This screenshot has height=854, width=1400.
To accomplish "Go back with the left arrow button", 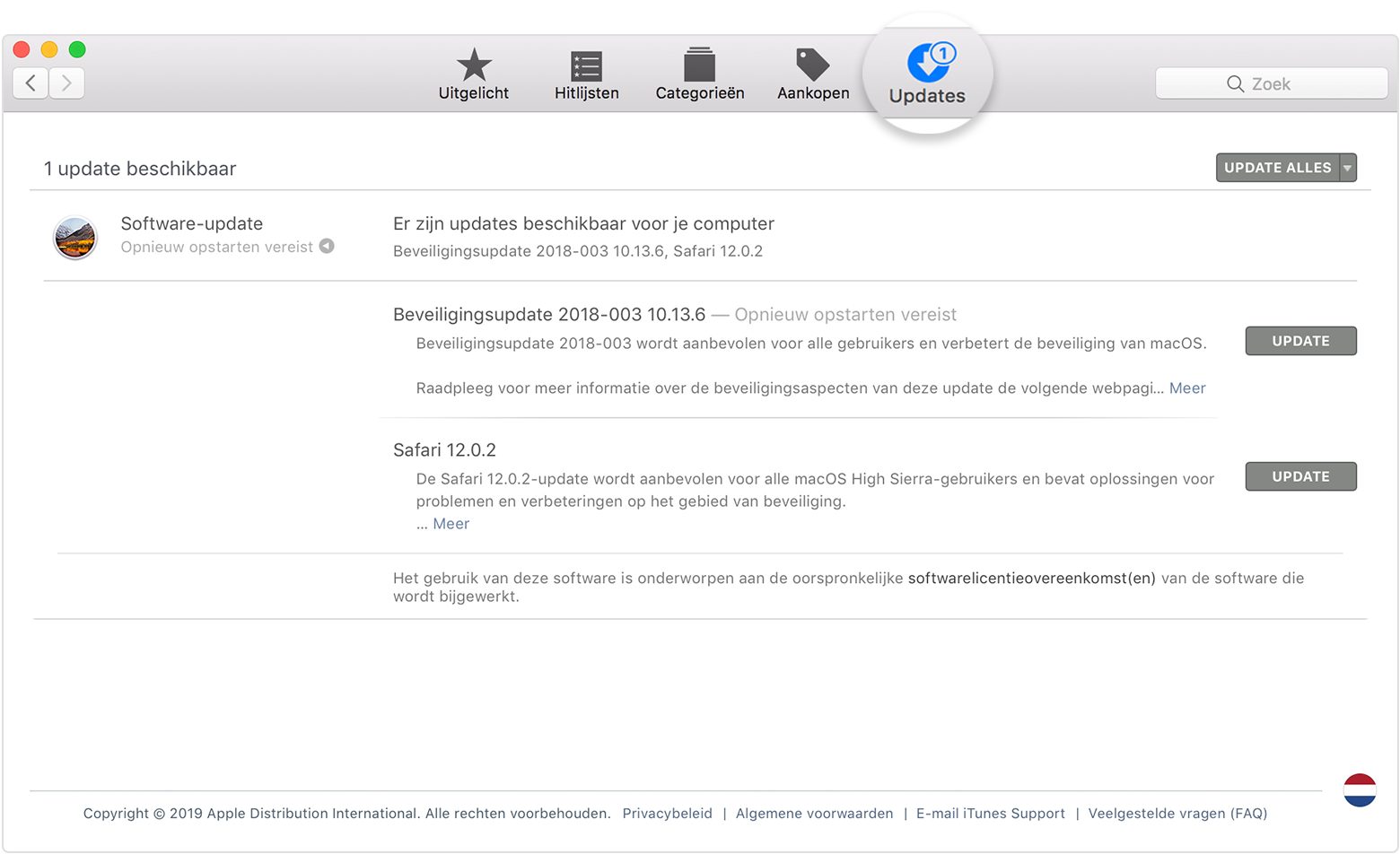I will [31, 83].
